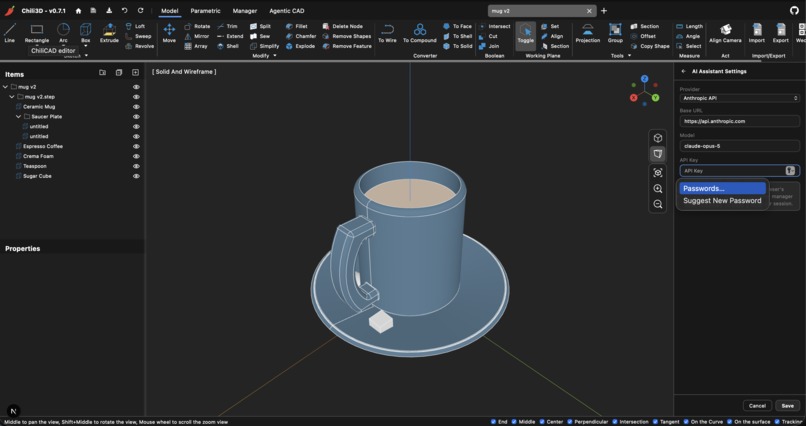Screen dimensions: 806x426
Task: Open the Export tool
Action: (780, 33)
